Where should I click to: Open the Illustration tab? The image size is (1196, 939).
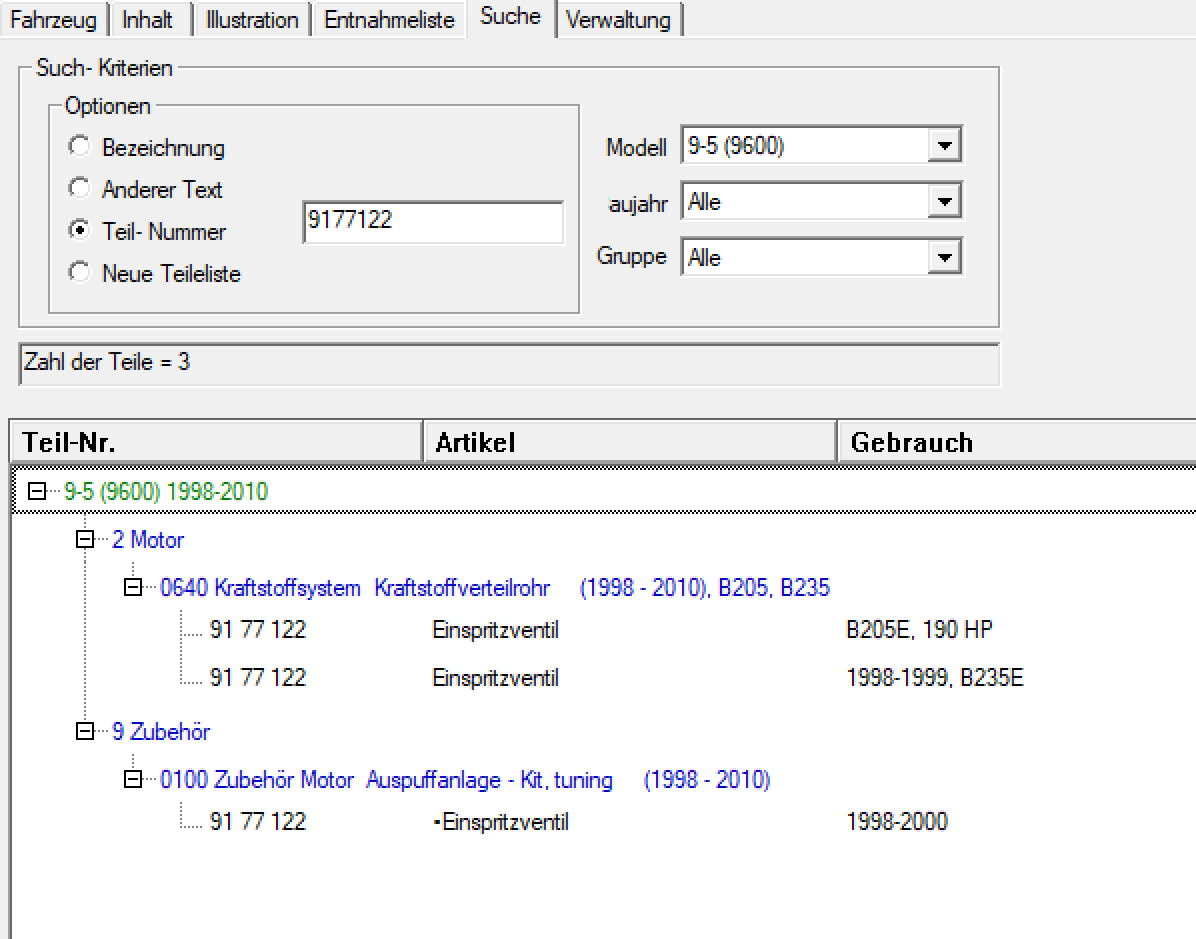pyautogui.click(x=252, y=19)
